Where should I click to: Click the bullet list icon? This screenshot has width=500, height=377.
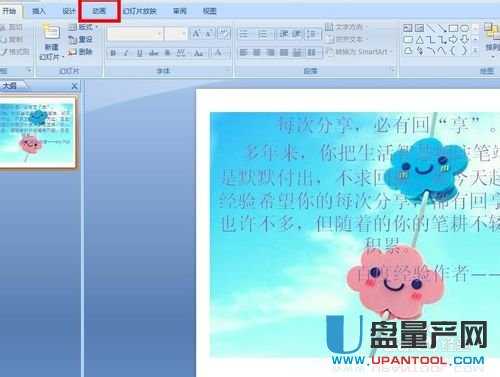245,34
